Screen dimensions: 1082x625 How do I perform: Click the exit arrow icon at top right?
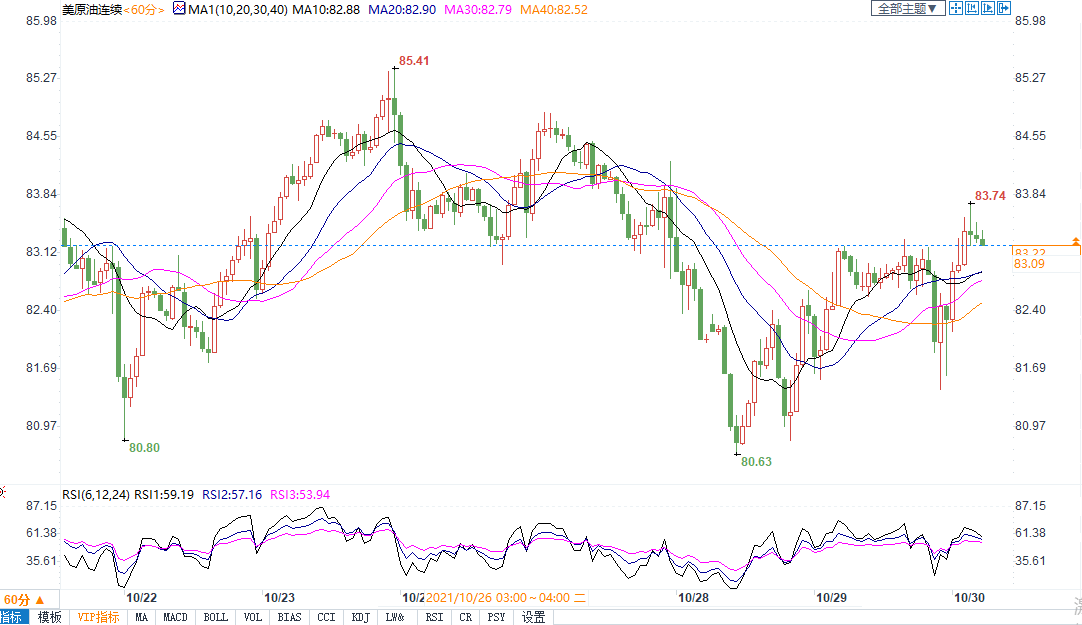pyautogui.click(x=1004, y=8)
